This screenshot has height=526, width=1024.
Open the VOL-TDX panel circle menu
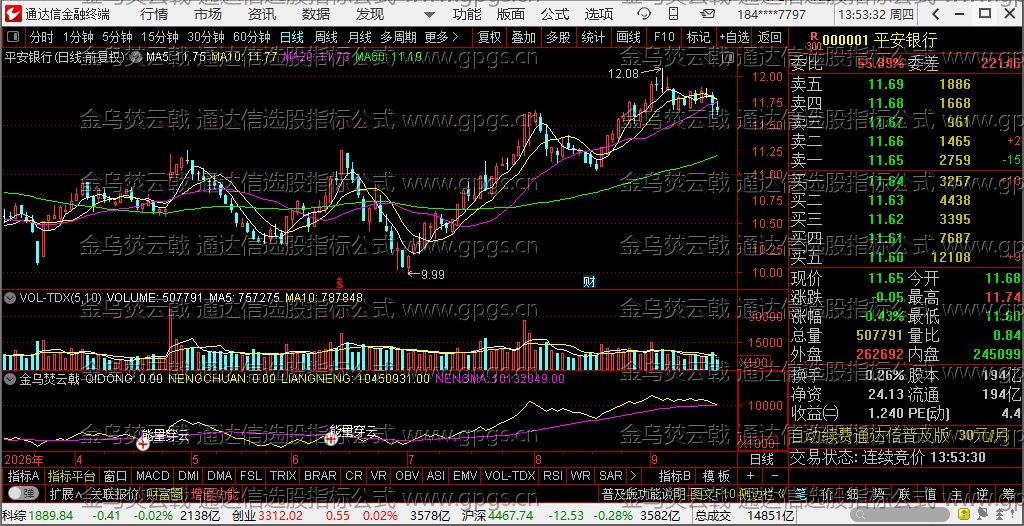coord(10,297)
